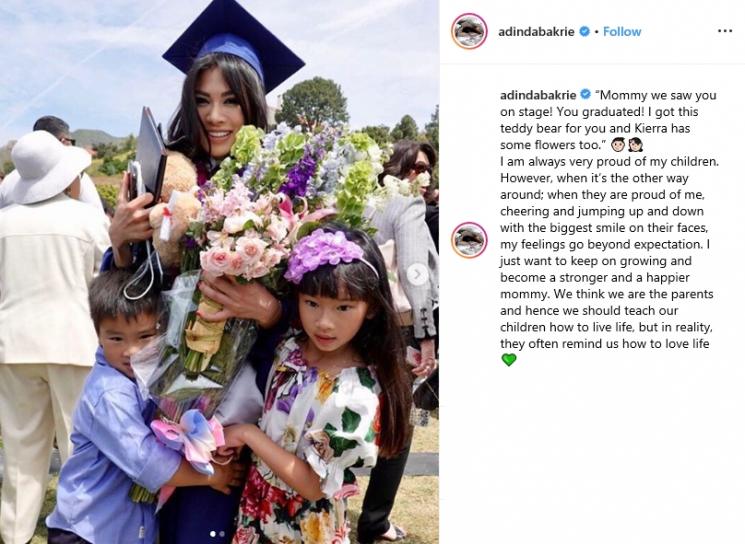Click the graduation photo image

point(220,272)
